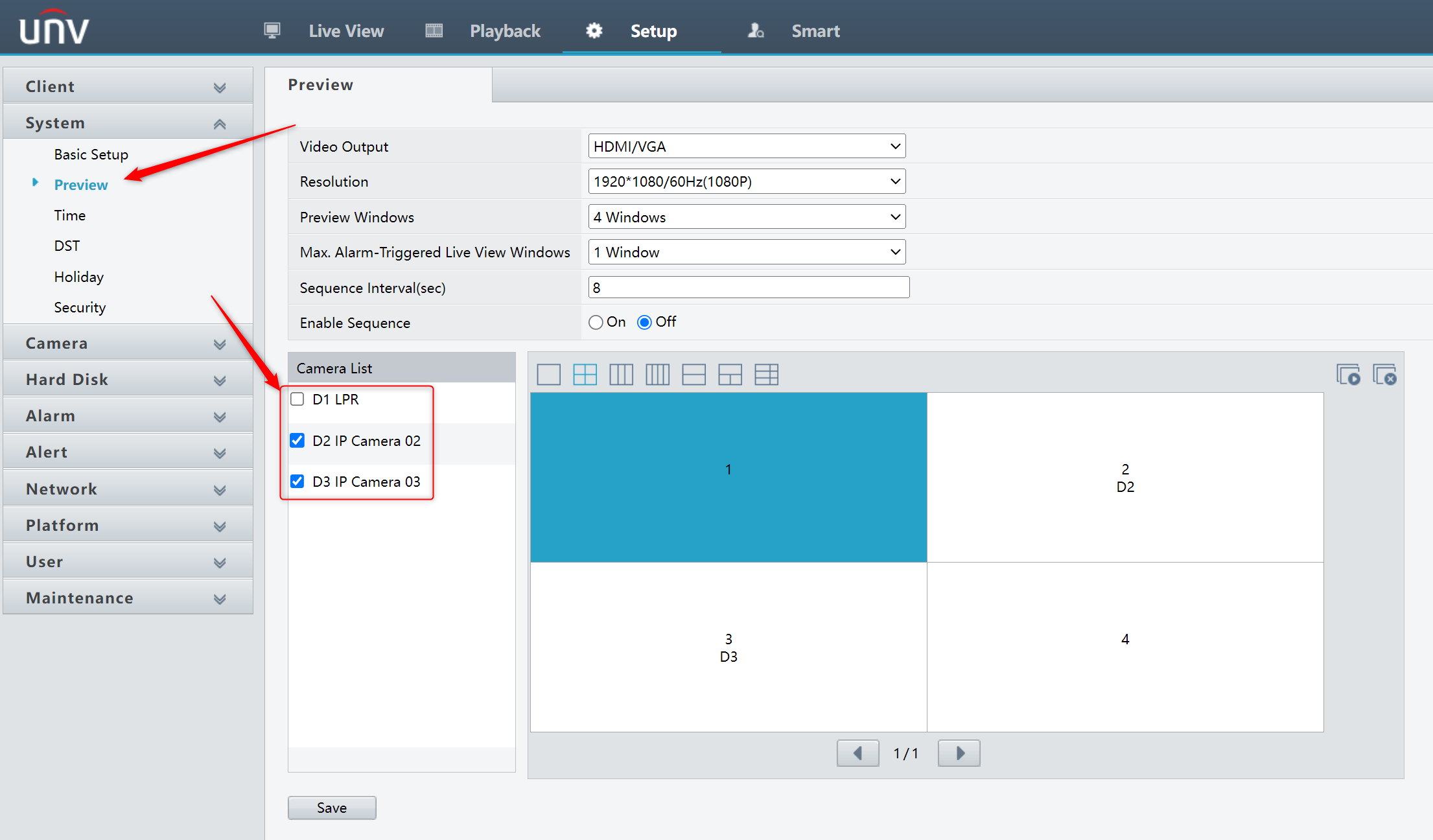Select the two-row layout icon
The width and height of the screenshot is (1433, 840).
(x=693, y=375)
